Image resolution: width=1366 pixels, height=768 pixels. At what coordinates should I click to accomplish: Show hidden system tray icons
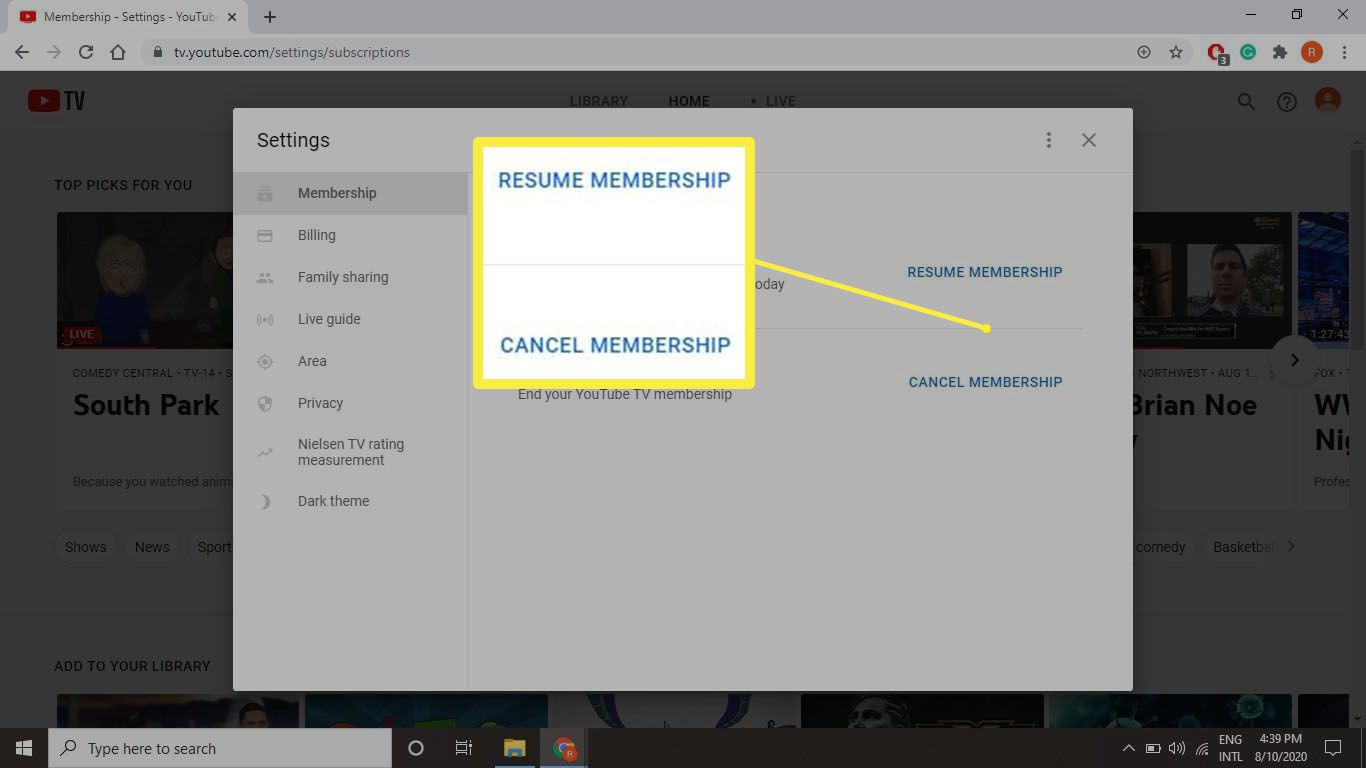1129,748
